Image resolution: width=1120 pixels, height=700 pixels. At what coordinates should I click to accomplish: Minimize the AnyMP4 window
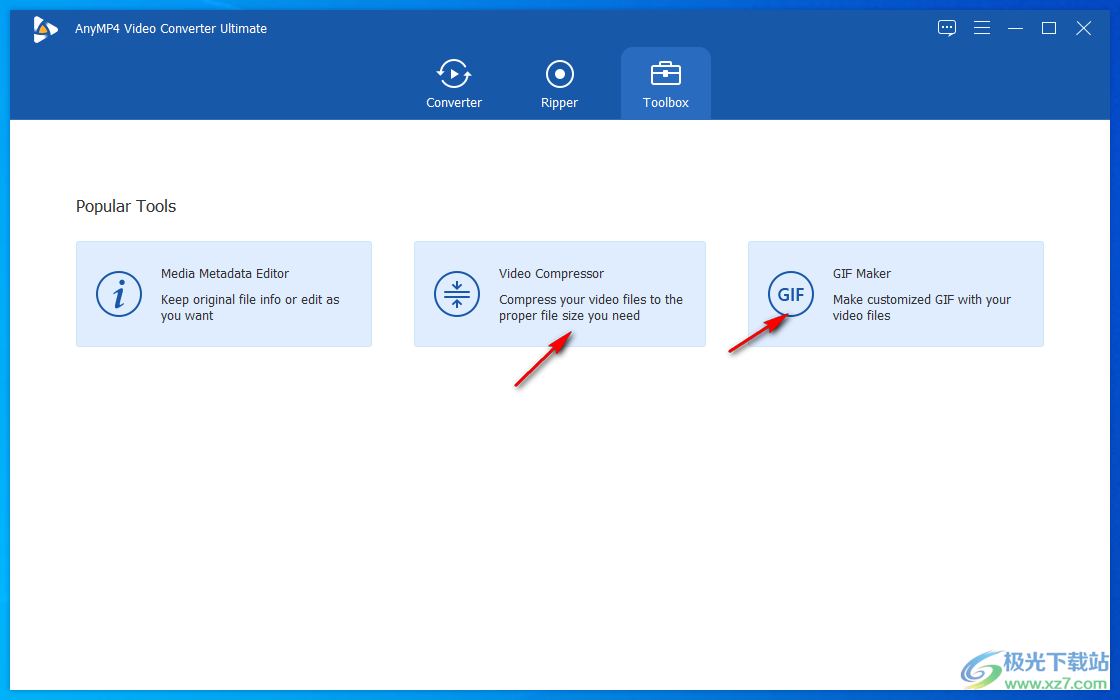click(x=1015, y=28)
